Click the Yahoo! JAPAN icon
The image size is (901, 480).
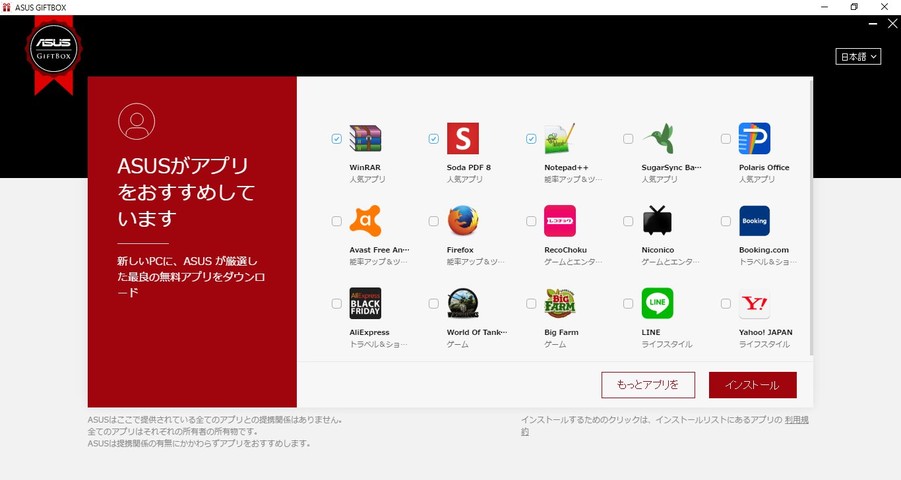(754, 304)
